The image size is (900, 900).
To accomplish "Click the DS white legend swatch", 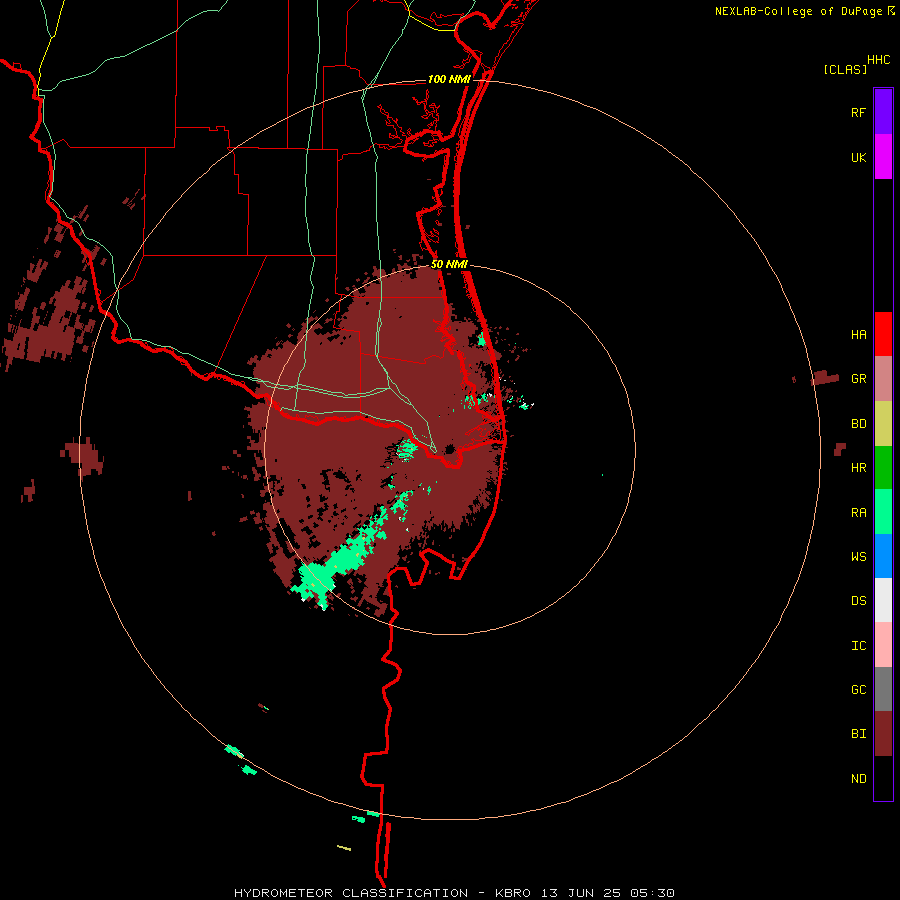I will pyautogui.click(x=883, y=600).
